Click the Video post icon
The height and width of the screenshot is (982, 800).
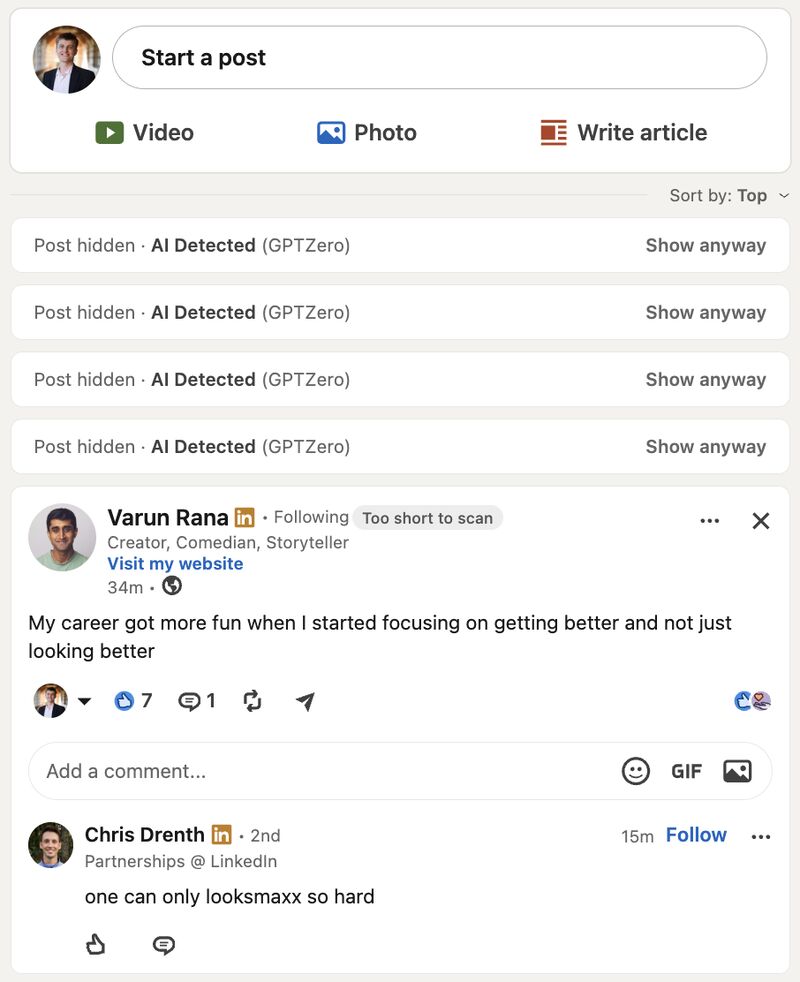click(x=110, y=133)
